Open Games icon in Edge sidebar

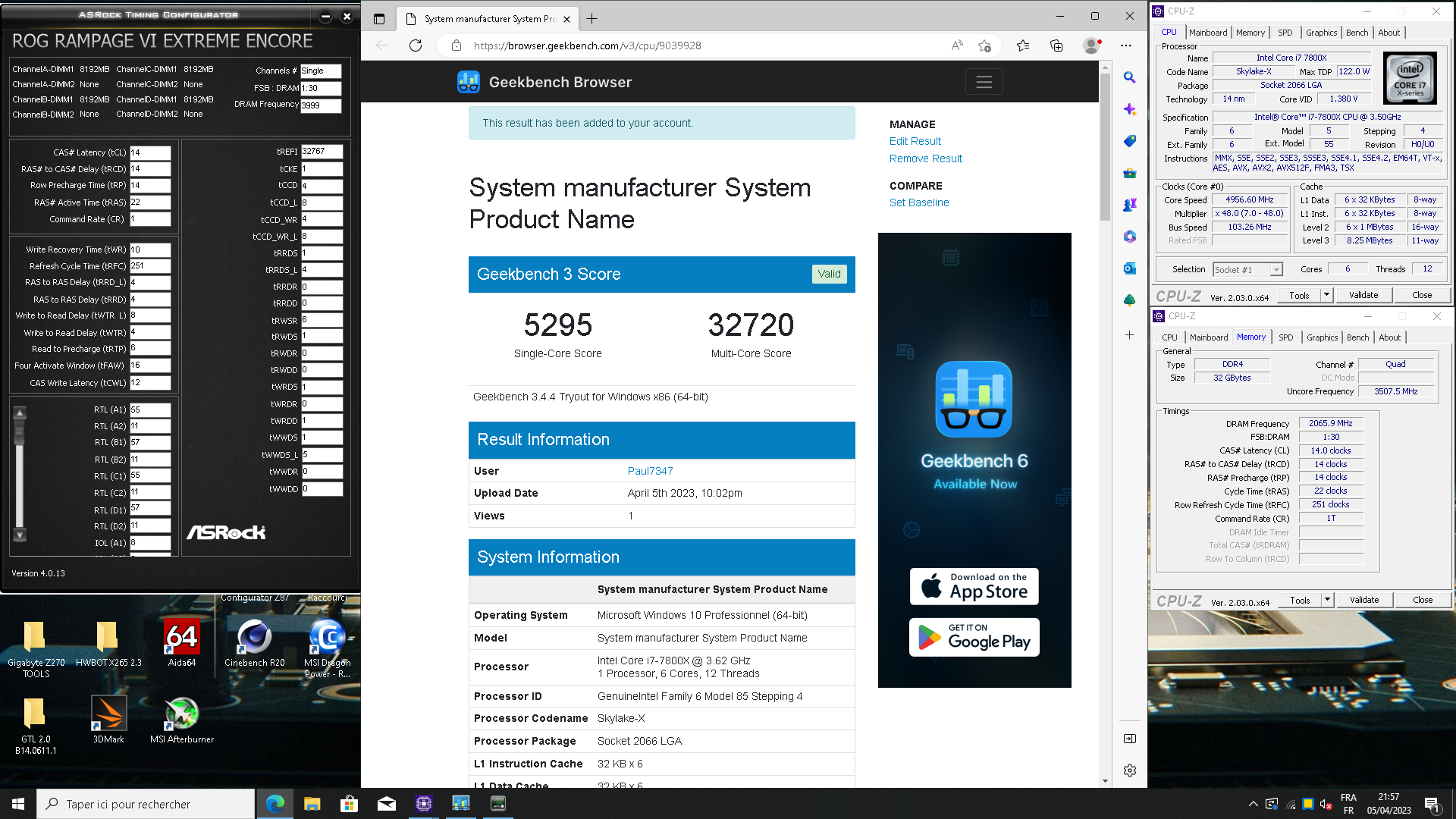(x=1130, y=205)
